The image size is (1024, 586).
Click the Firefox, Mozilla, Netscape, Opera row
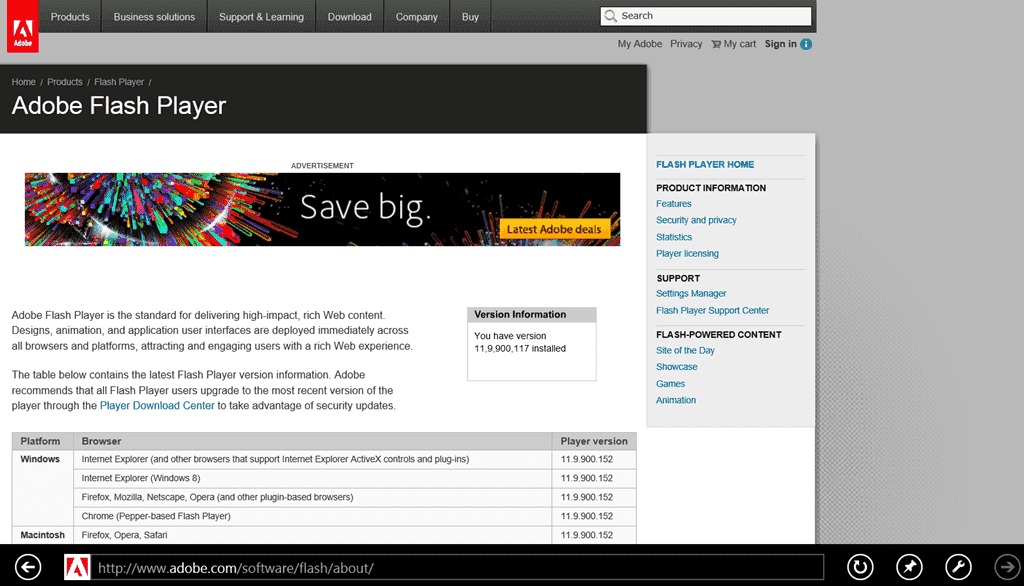pyautogui.click(x=324, y=497)
